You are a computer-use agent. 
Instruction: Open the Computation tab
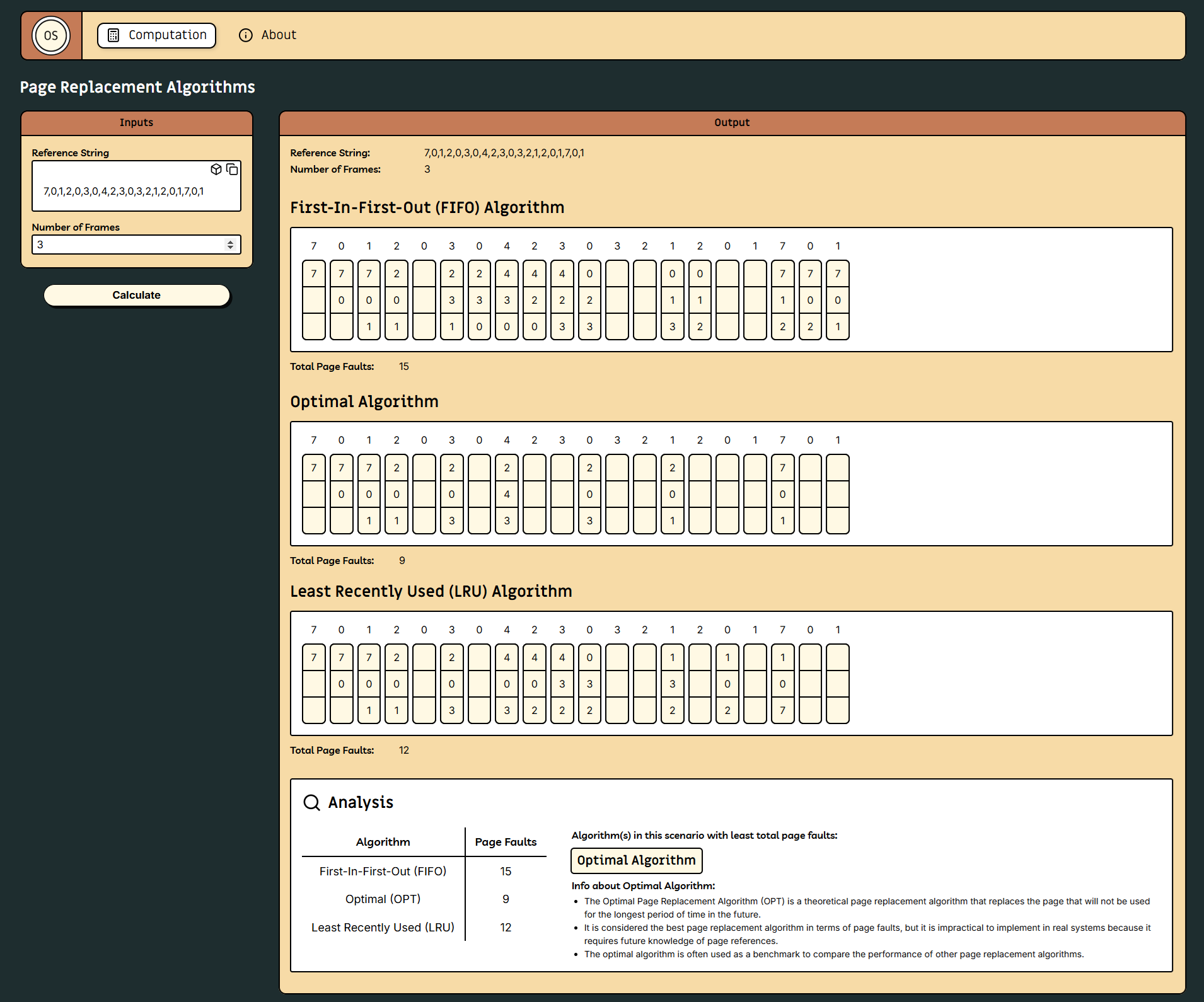click(x=156, y=35)
